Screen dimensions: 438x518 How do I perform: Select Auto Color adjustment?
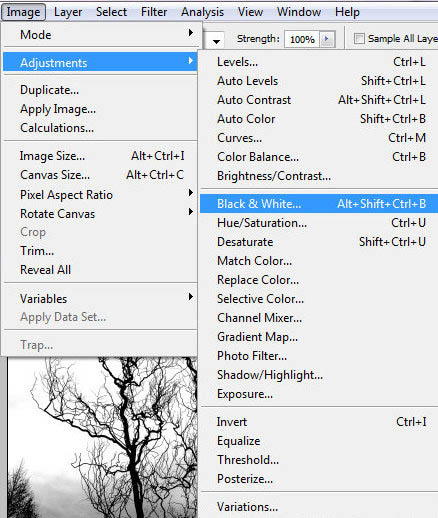coord(319,119)
